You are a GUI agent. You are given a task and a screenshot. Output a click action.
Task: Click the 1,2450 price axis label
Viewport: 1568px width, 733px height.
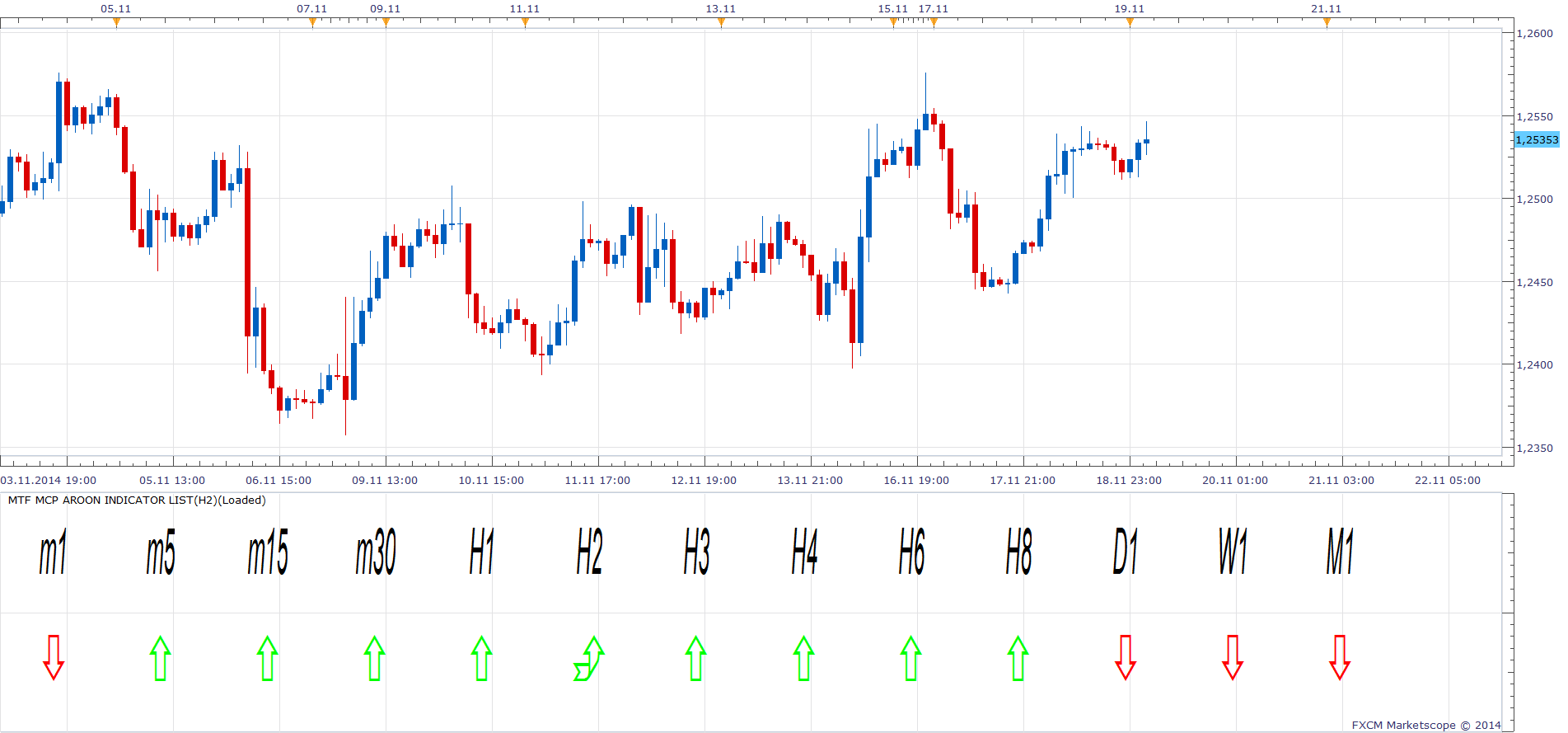(x=1535, y=282)
